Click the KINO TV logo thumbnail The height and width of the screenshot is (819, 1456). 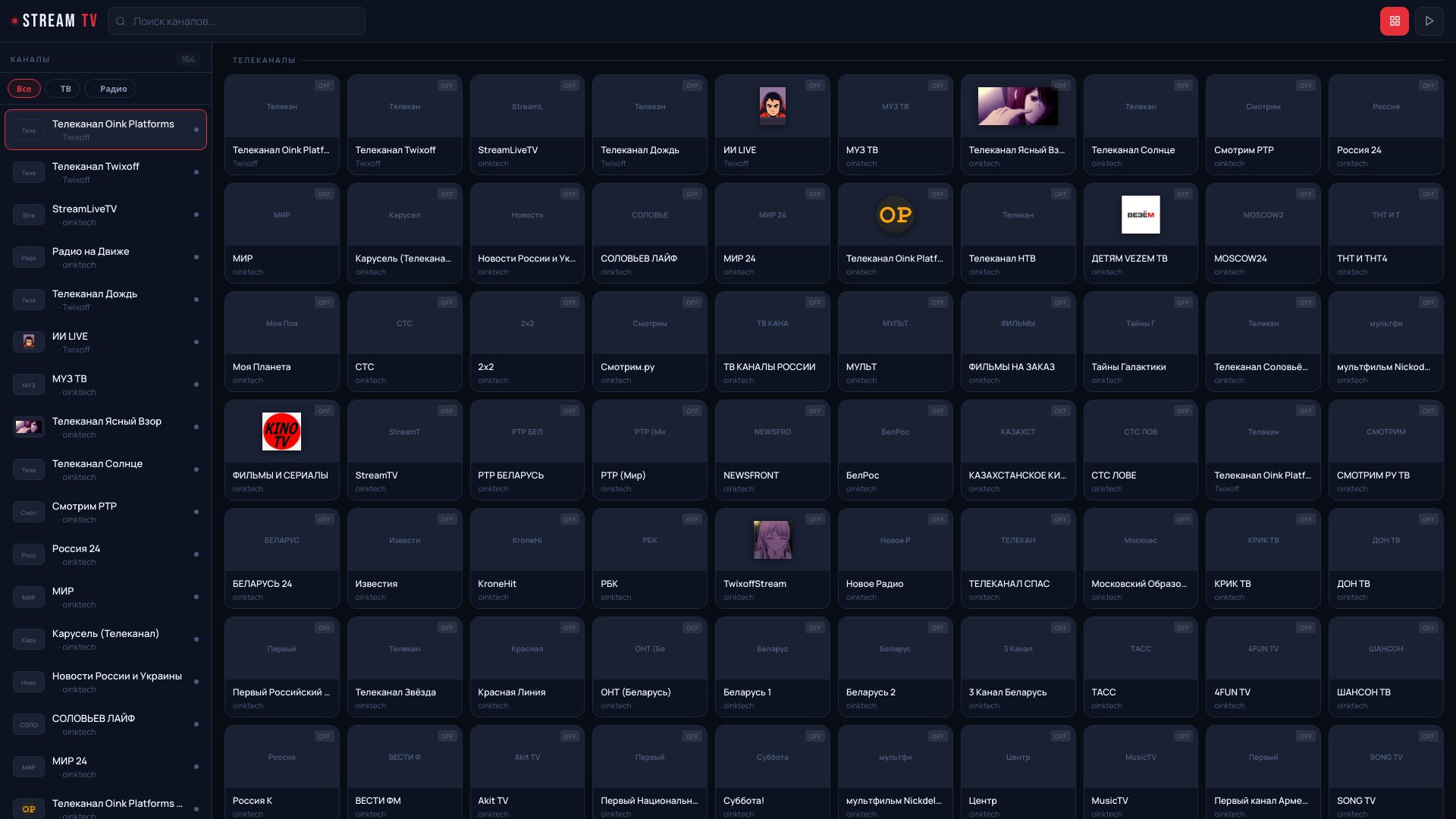(281, 431)
